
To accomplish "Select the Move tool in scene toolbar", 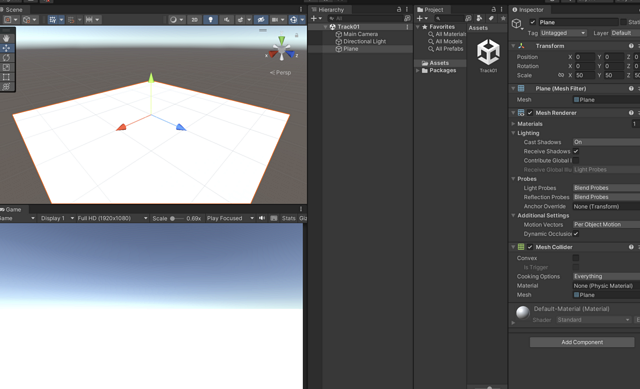I will tap(7, 48).
